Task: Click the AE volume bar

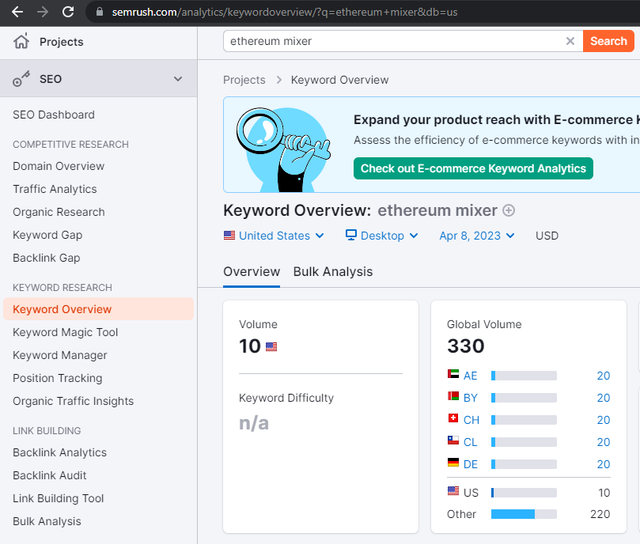Action: [x=524, y=375]
